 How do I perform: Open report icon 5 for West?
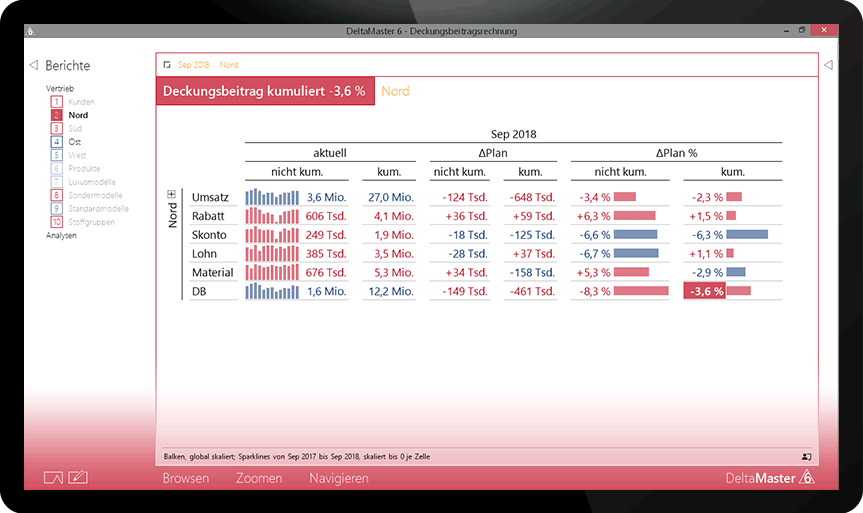(57, 155)
